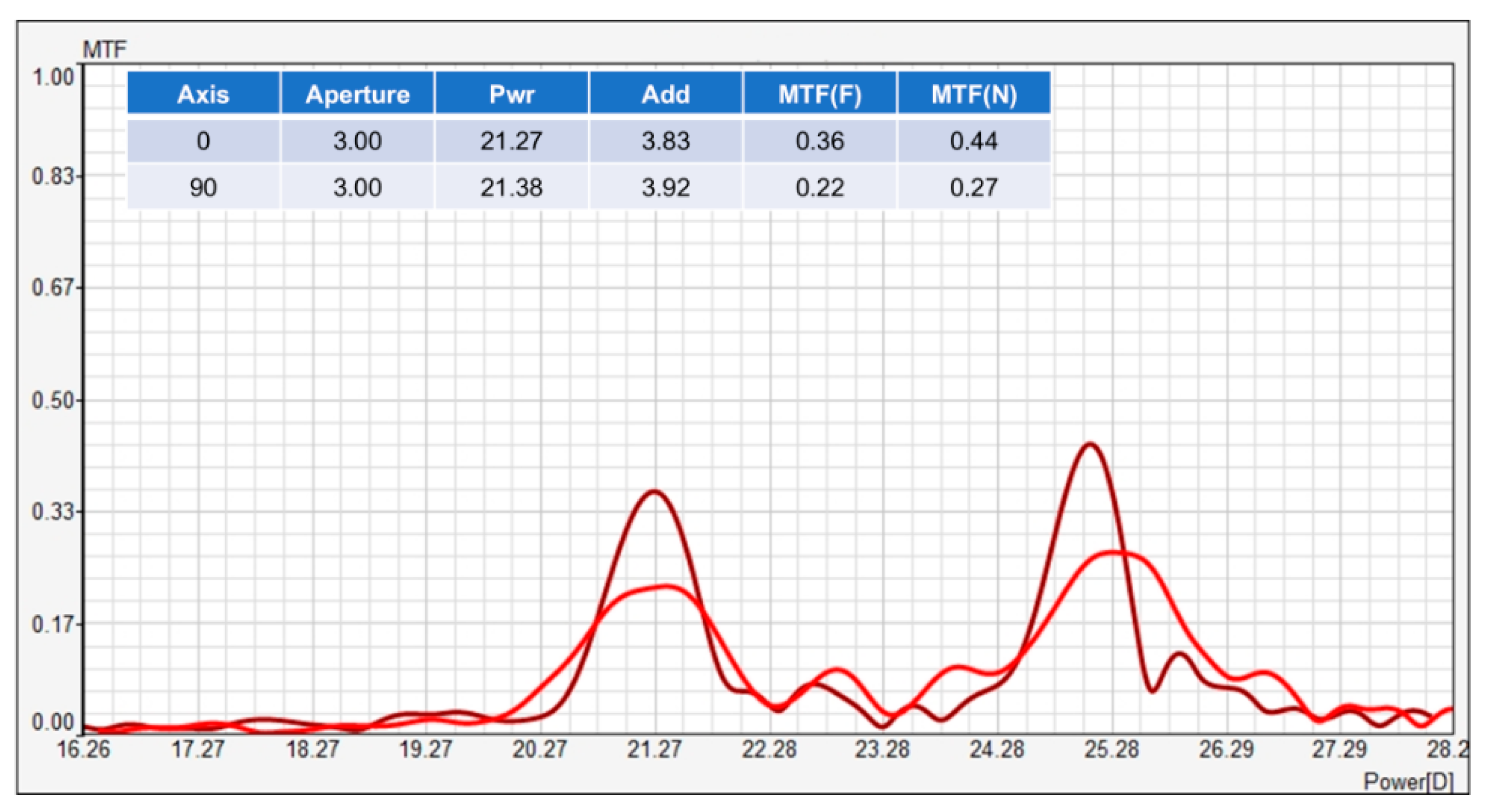The image size is (1486, 812).
Task: Click the Add column header
Action: pyautogui.click(x=666, y=94)
